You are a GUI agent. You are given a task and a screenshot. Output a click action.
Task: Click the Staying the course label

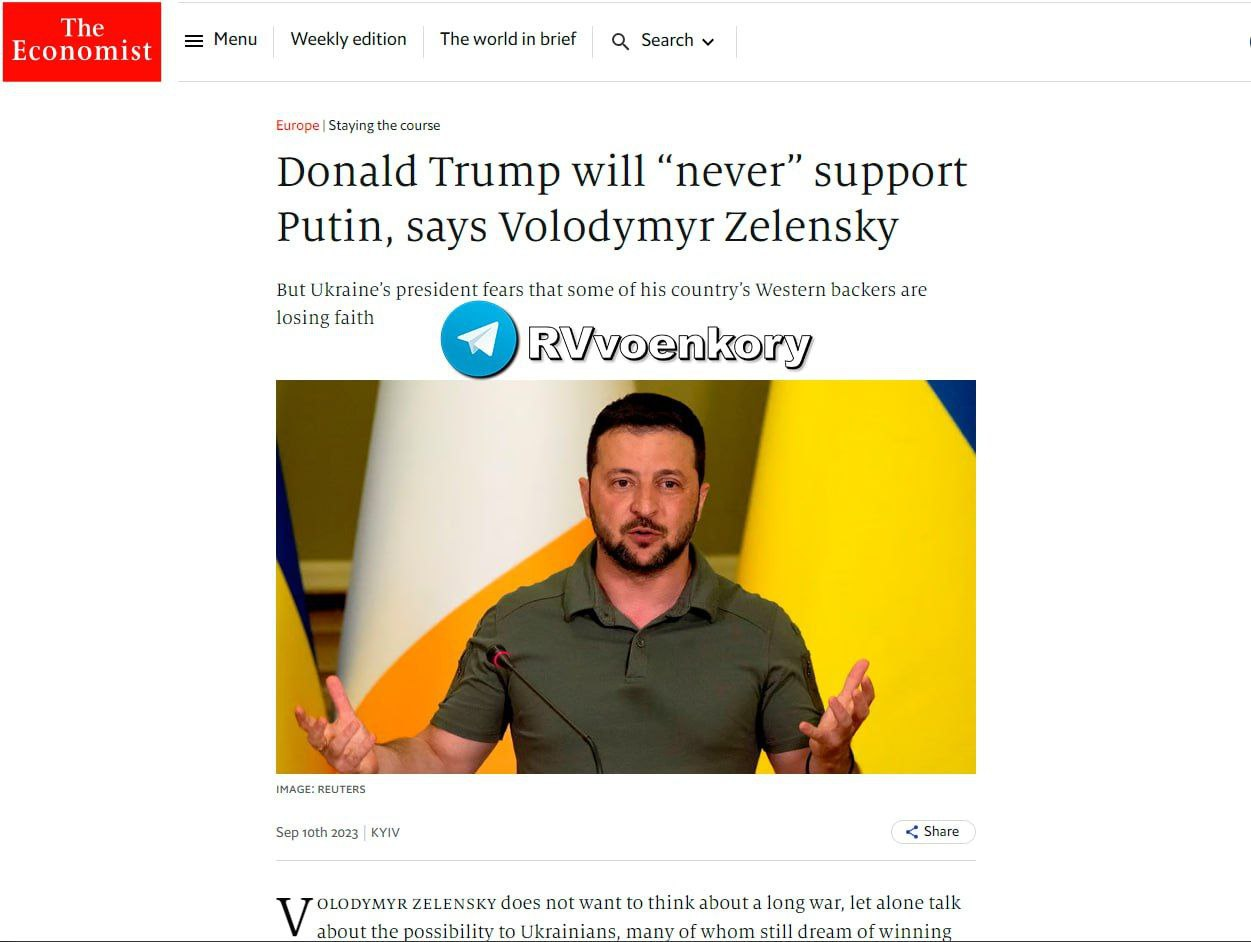(384, 126)
